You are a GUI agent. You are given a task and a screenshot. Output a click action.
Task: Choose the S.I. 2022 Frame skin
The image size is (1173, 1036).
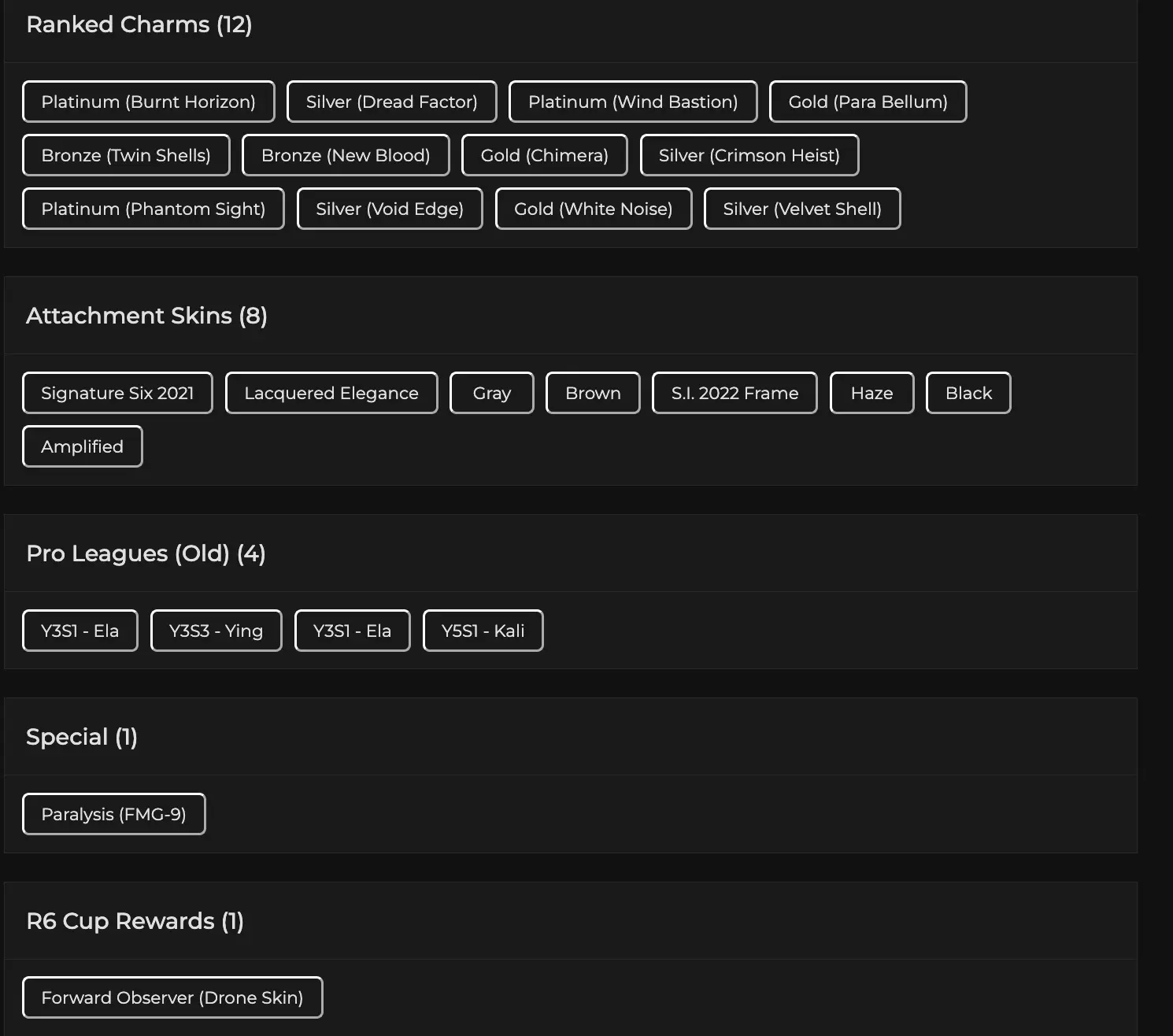coord(735,393)
